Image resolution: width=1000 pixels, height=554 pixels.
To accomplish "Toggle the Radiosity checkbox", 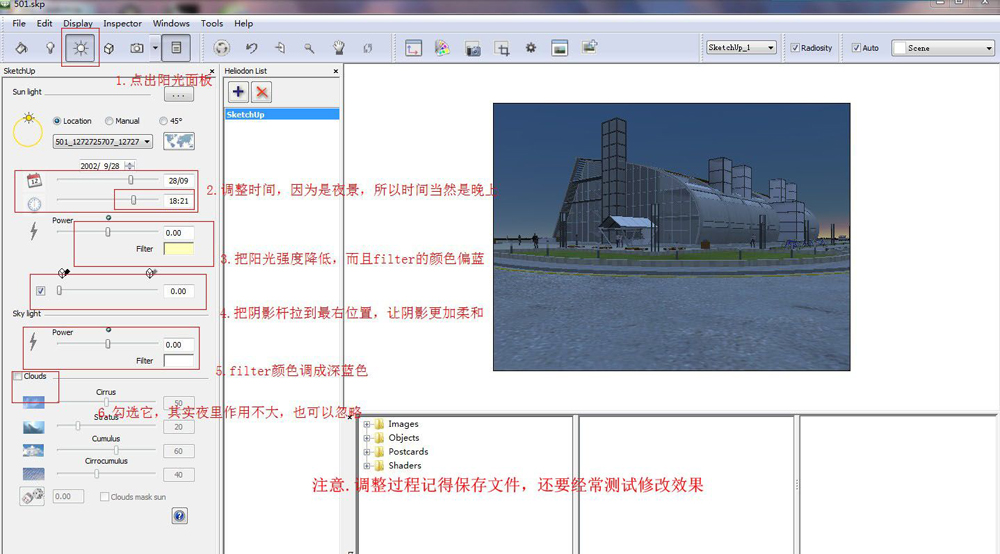I will coord(795,48).
